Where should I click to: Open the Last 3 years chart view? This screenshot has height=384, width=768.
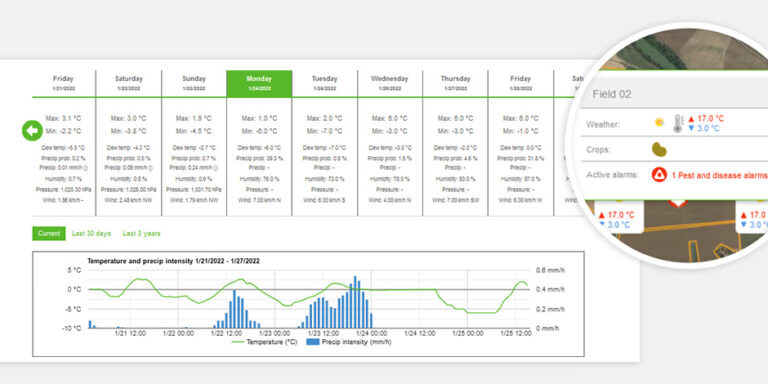(x=142, y=234)
